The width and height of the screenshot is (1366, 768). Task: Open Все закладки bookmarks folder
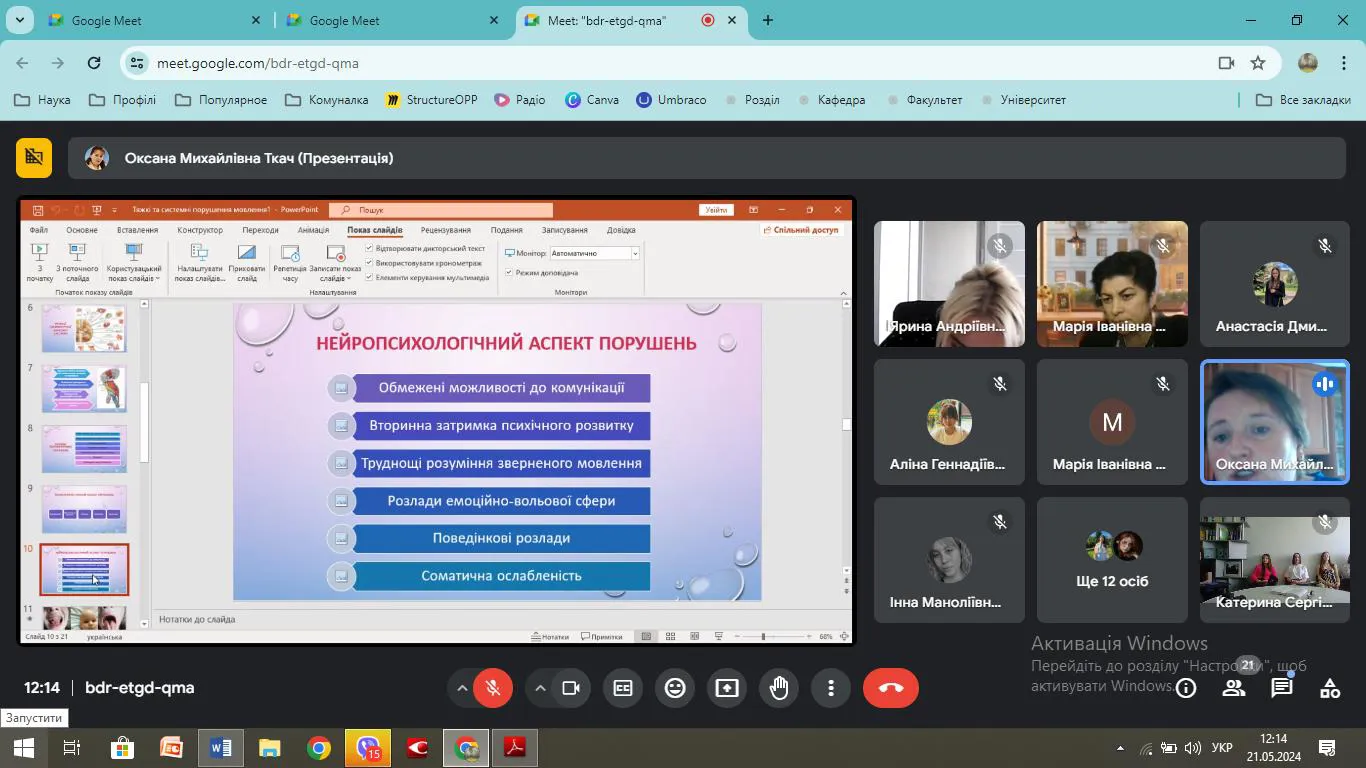coord(1303,100)
